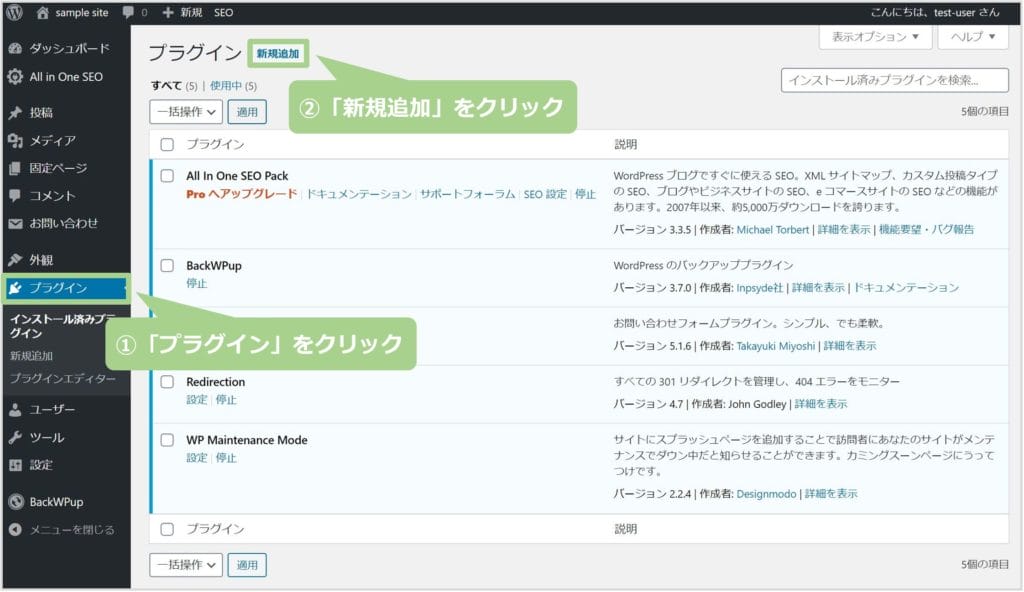Click the 5個の項目 count at bottom
This screenshot has width=1024, height=592.
click(985, 565)
